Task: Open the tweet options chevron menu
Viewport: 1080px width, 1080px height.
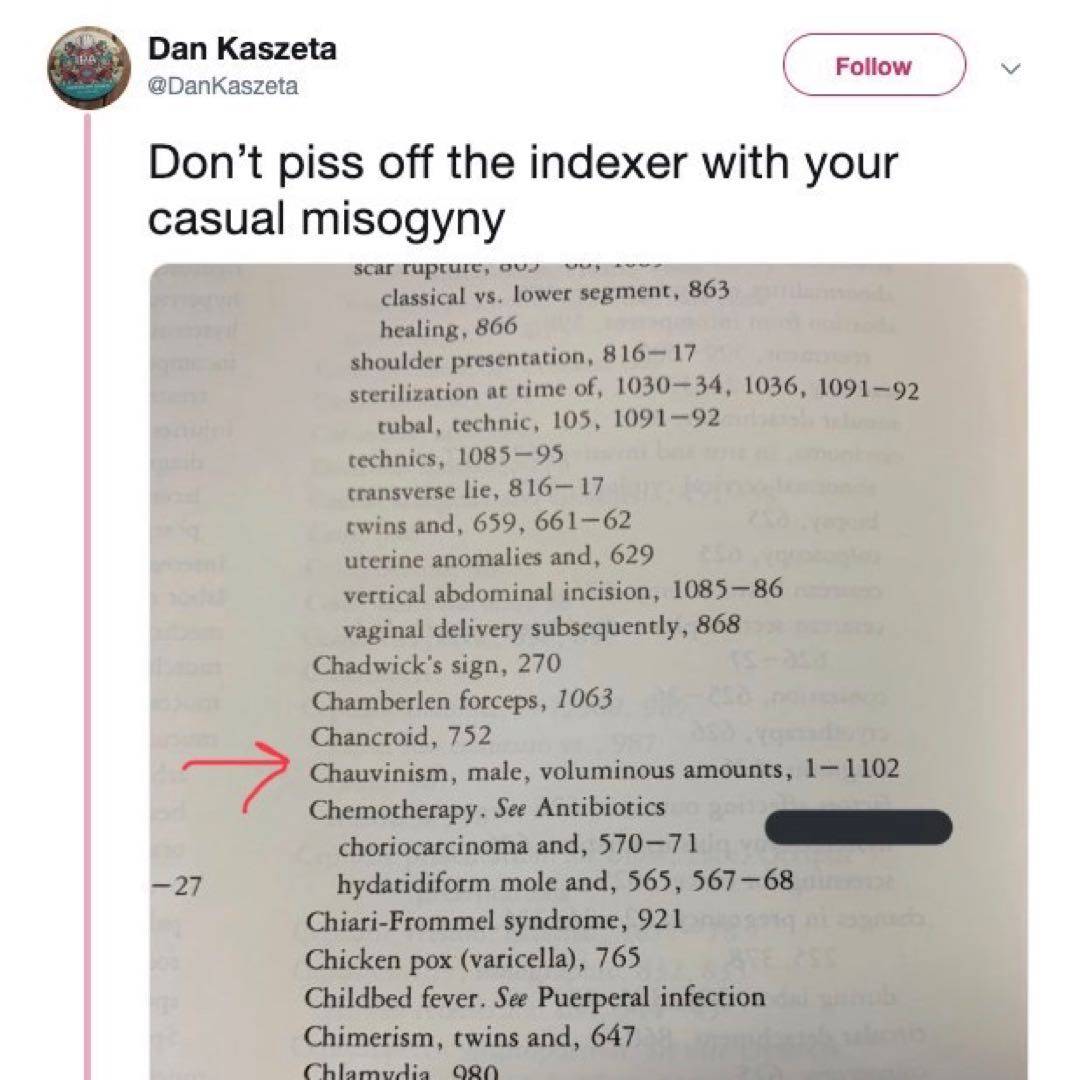Action: point(1011,69)
